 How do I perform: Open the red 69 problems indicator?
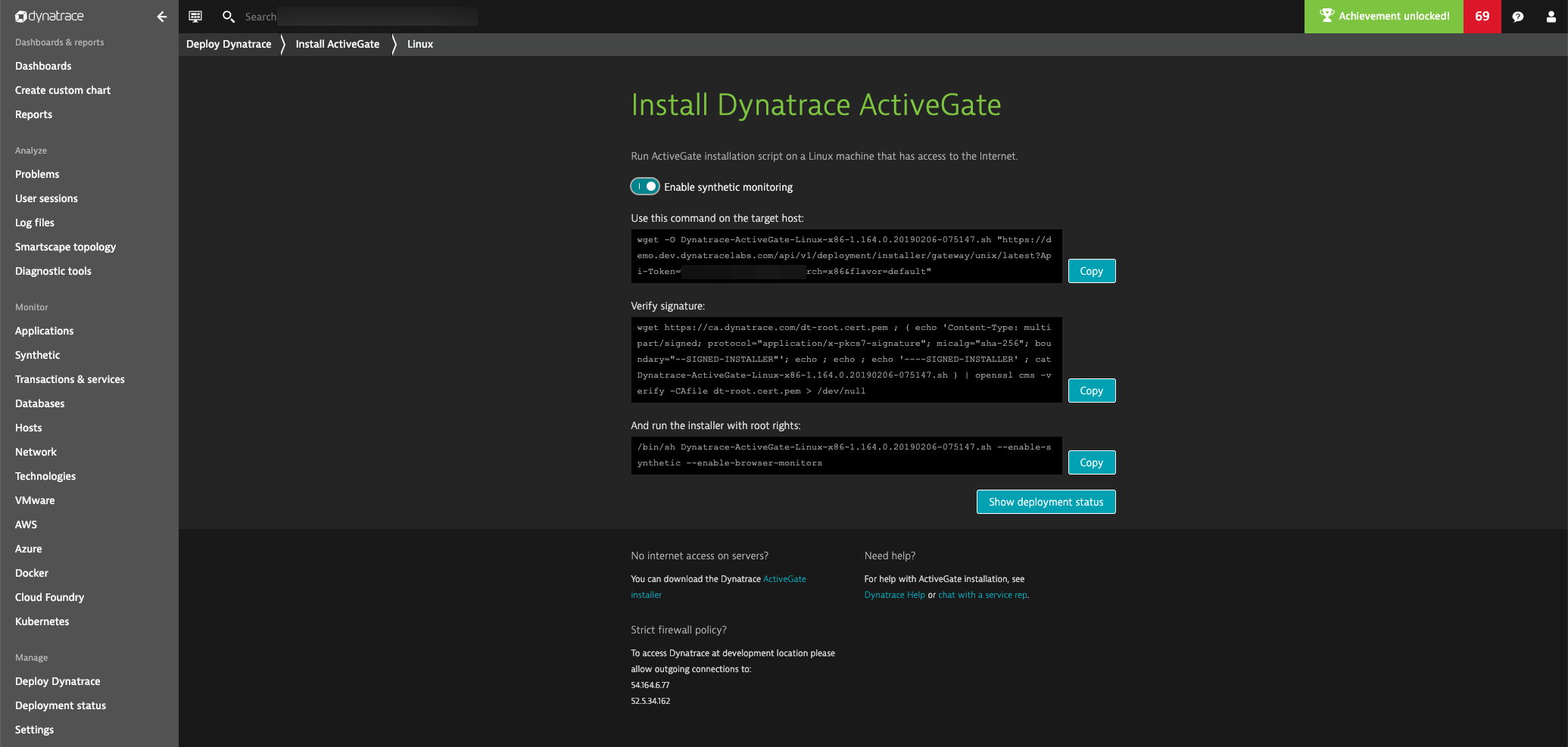(x=1482, y=16)
